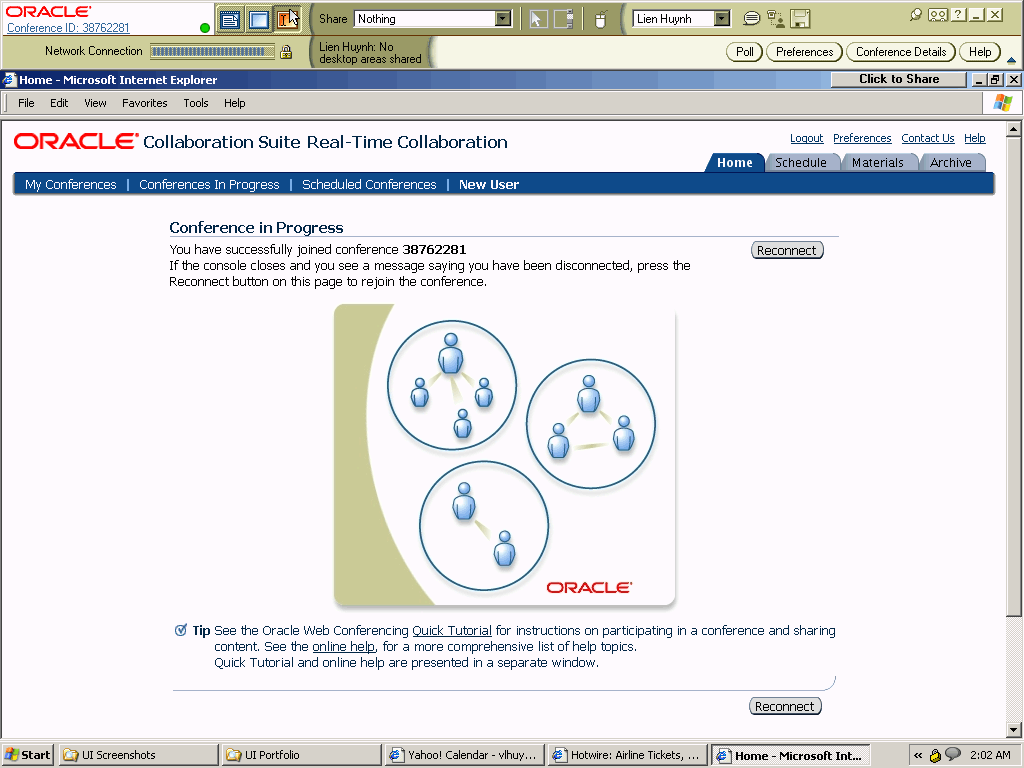Click the Windows flag logo in IE
Viewport: 1024px width, 768px height.
(1002, 103)
